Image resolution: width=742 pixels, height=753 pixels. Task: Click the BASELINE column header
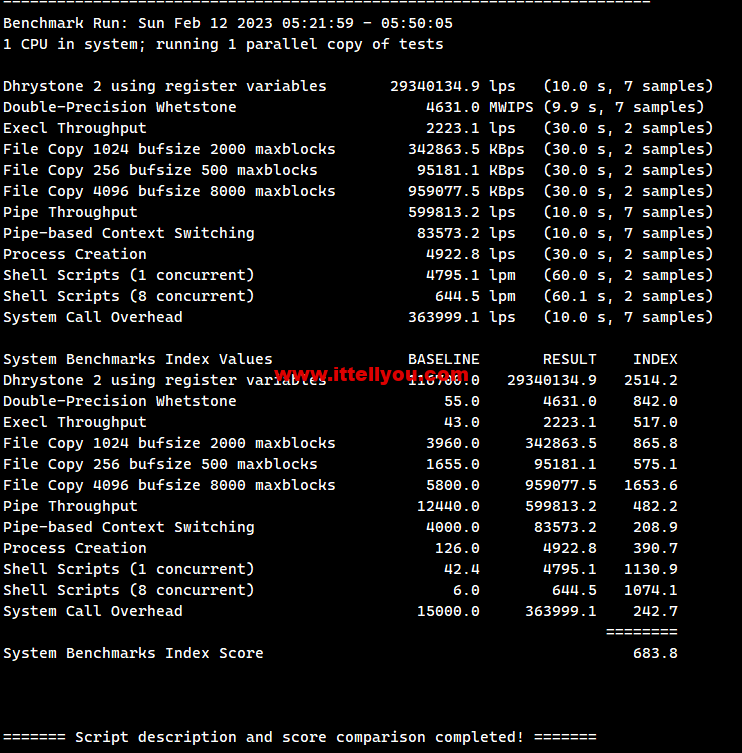(443, 359)
